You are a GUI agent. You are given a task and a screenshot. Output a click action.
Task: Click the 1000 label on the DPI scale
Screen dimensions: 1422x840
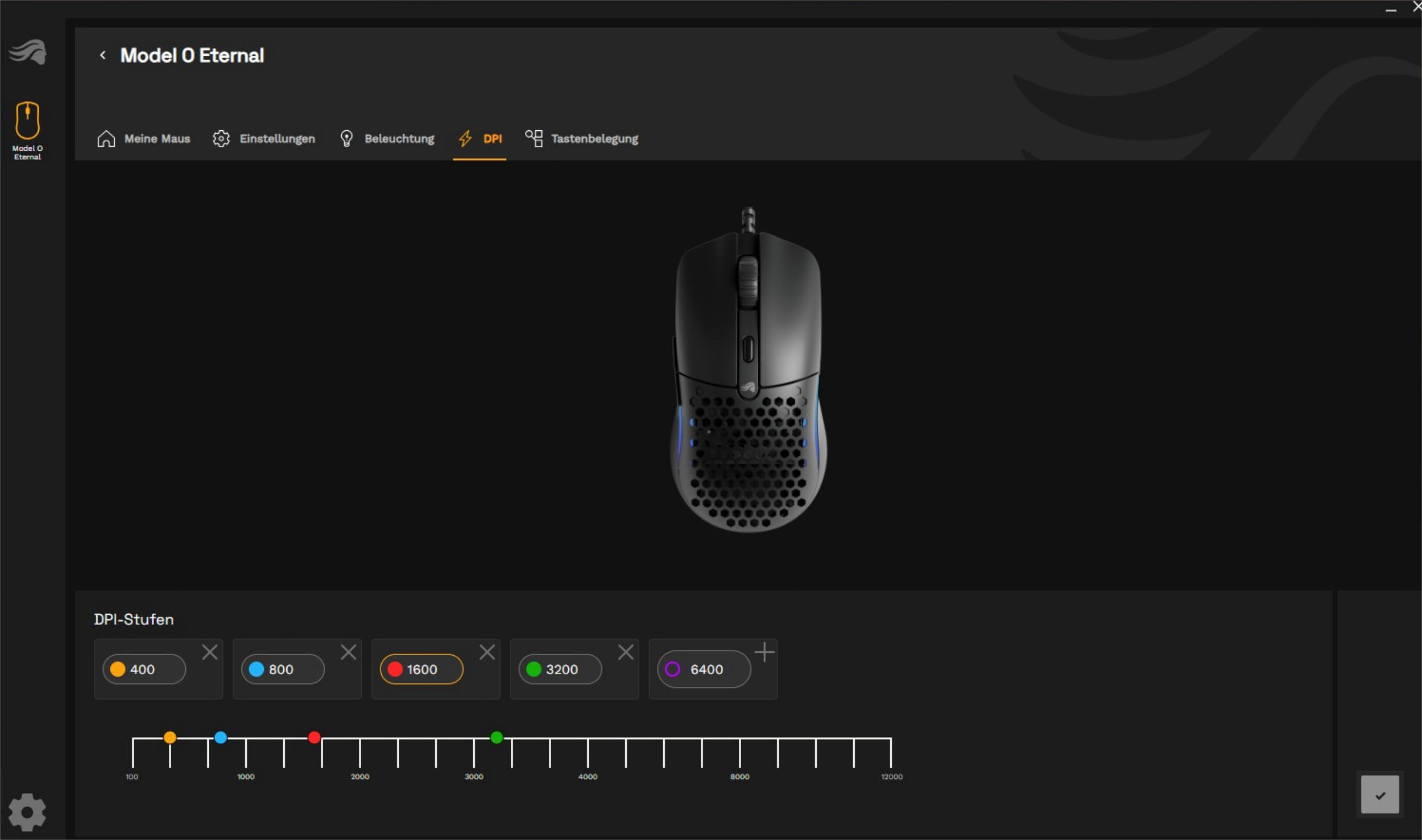pyautogui.click(x=246, y=777)
